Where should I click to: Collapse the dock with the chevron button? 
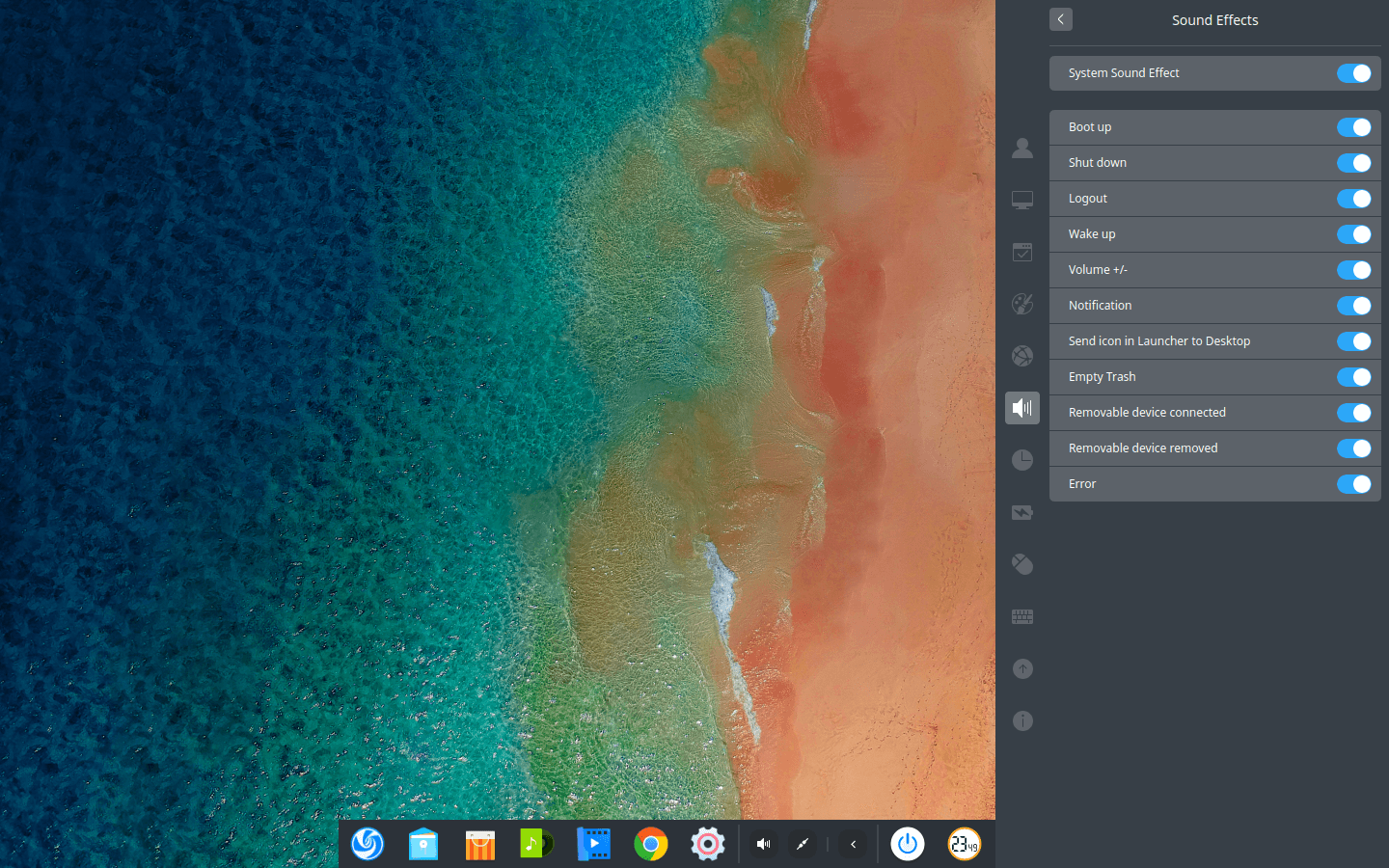[x=852, y=844]
